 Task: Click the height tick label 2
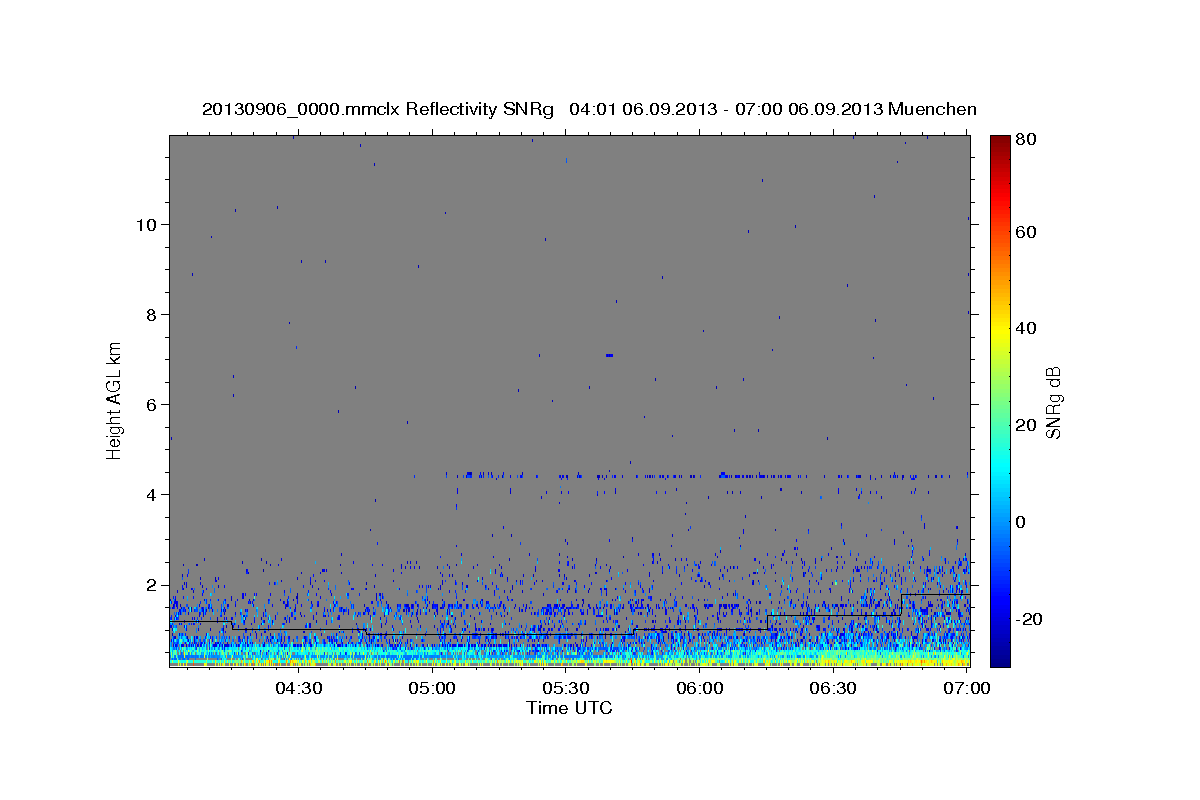point(152,584)
